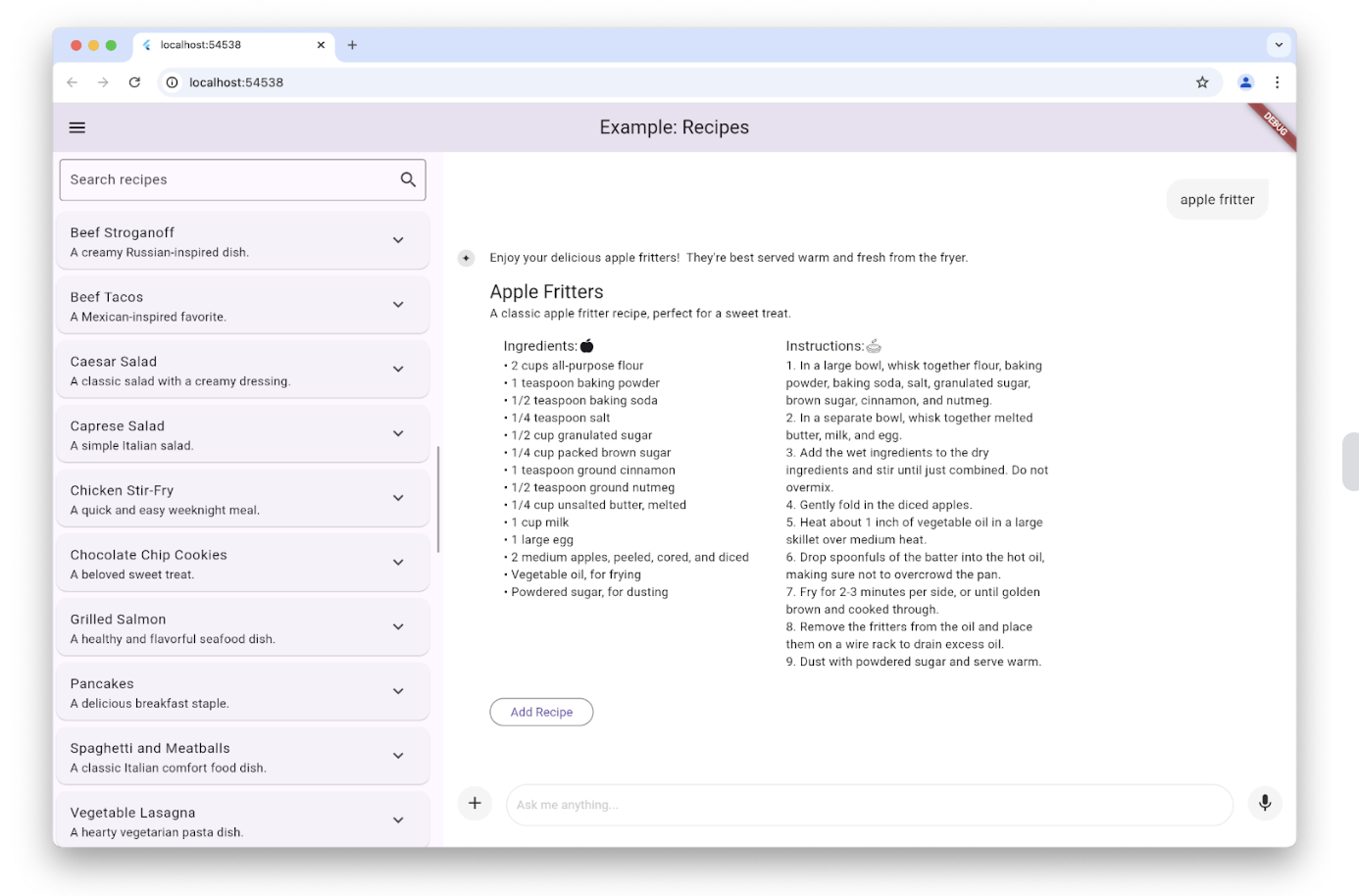Image resolution: width=1359 pixels, height=896 pixels.
Task: Expand the Grilled Salmon recipe
Action: tap(398, 627)
